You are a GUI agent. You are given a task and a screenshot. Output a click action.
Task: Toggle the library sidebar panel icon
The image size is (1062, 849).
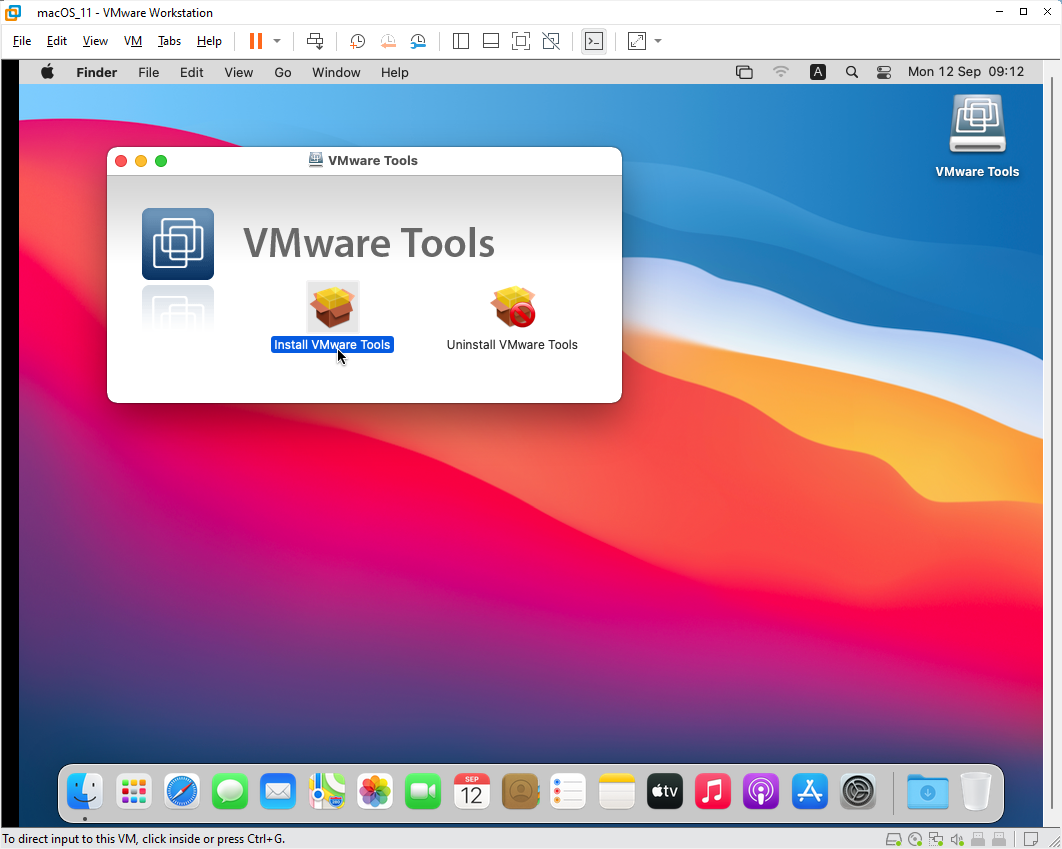461,41
